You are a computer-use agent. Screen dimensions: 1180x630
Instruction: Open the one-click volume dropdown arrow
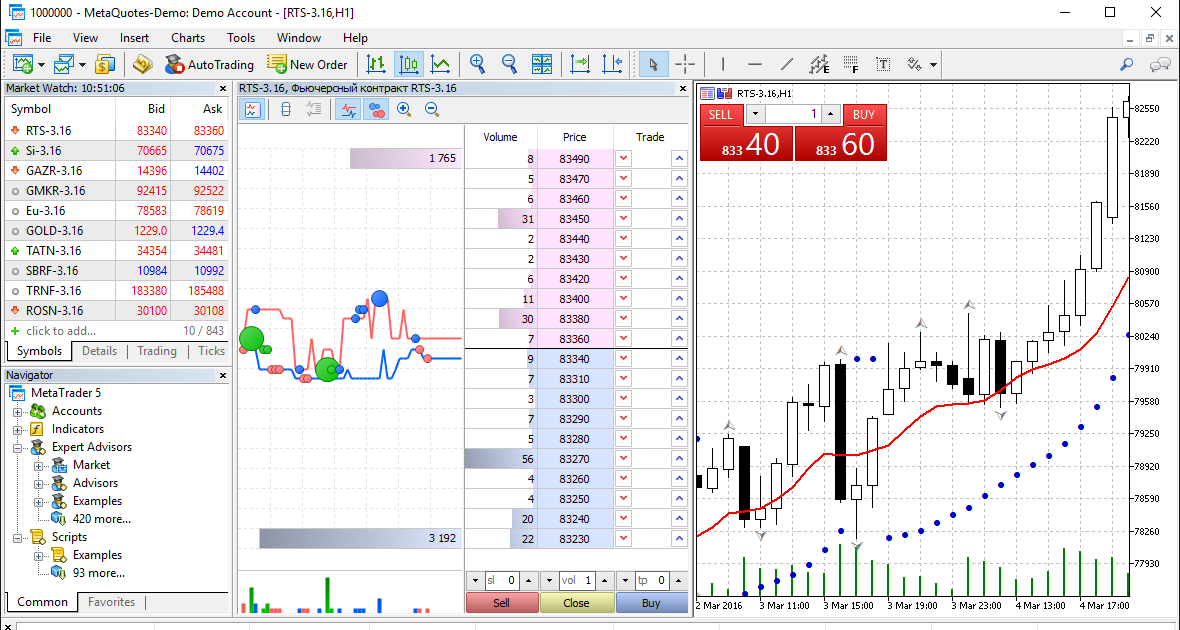pyautogui.click(x=756, y=114)
